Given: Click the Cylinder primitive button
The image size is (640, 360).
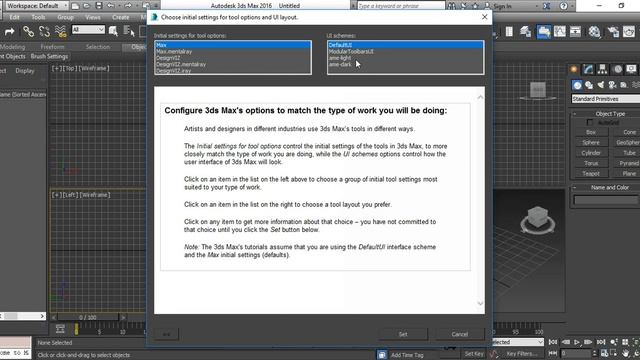Looking at the screenshot, I should pos(591,153).
